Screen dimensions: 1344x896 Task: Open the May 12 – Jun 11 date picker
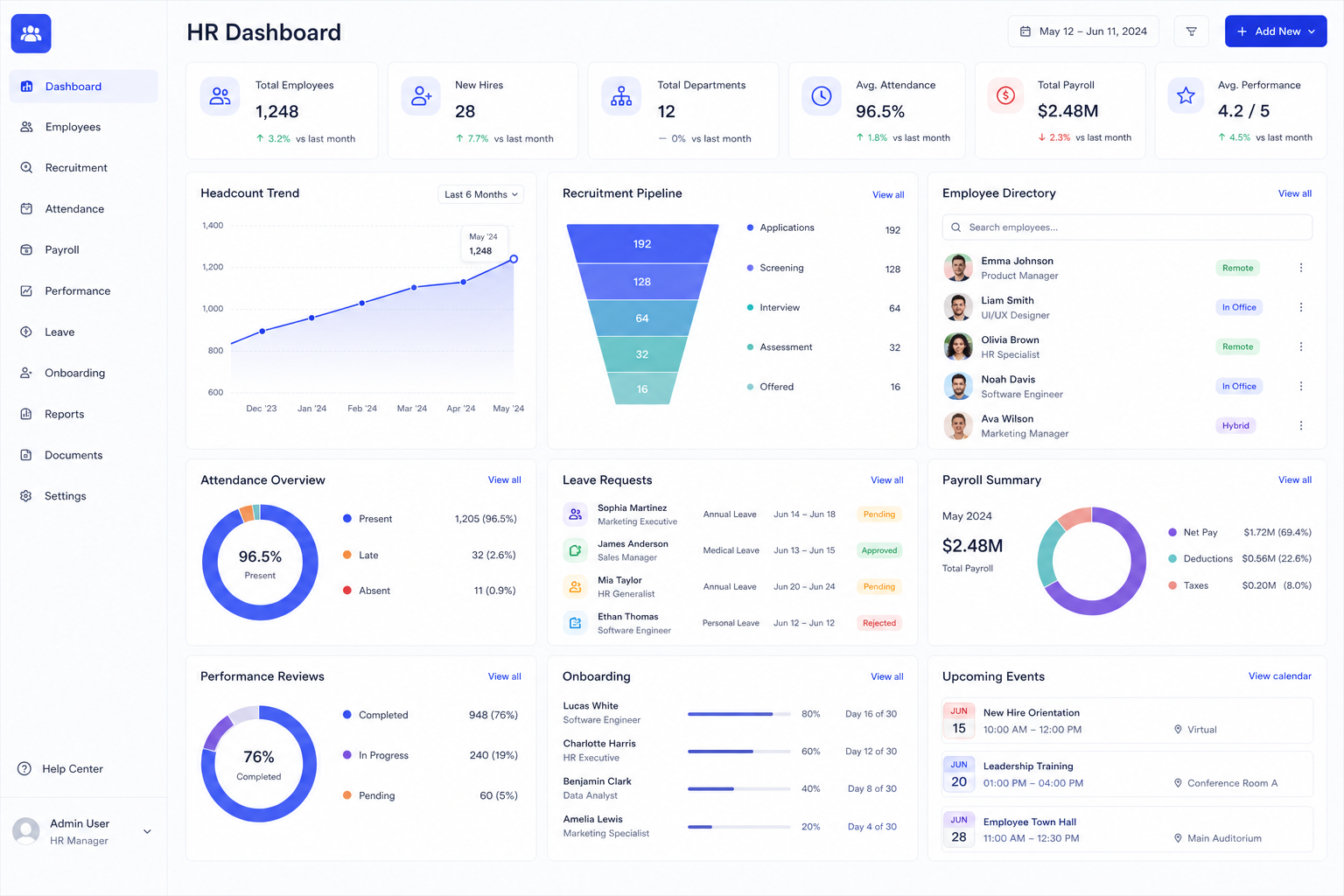(x=1083, y=31)
